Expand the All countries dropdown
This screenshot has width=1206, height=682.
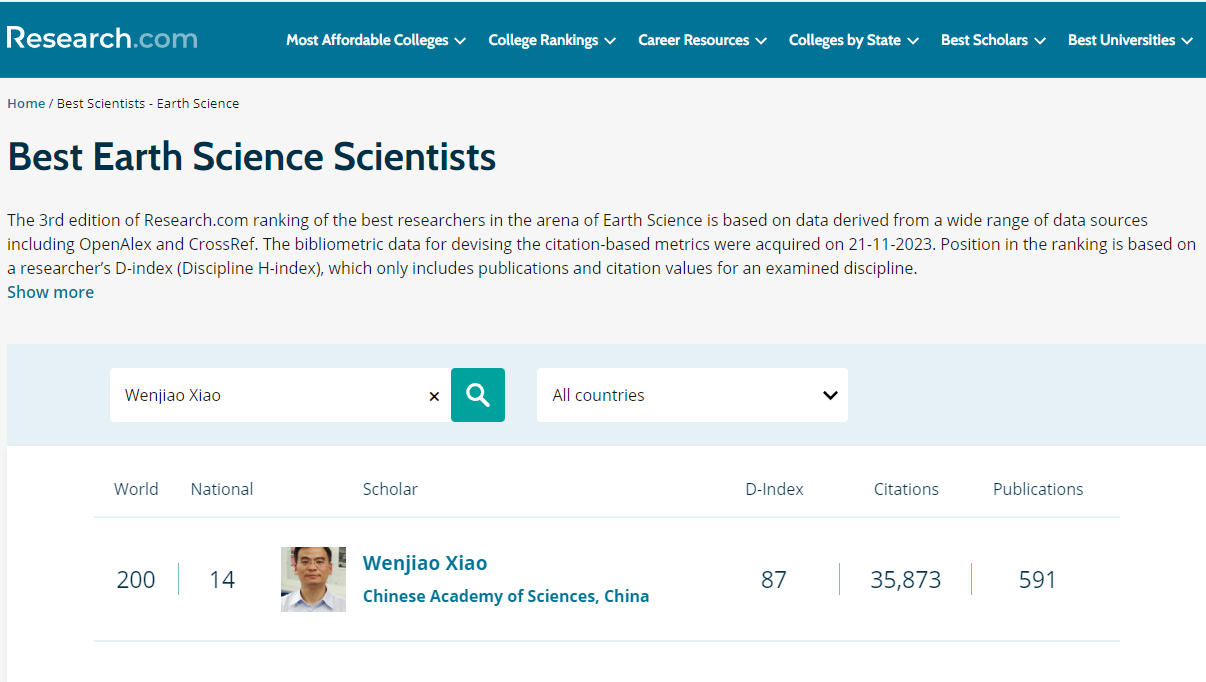point(692,395)
